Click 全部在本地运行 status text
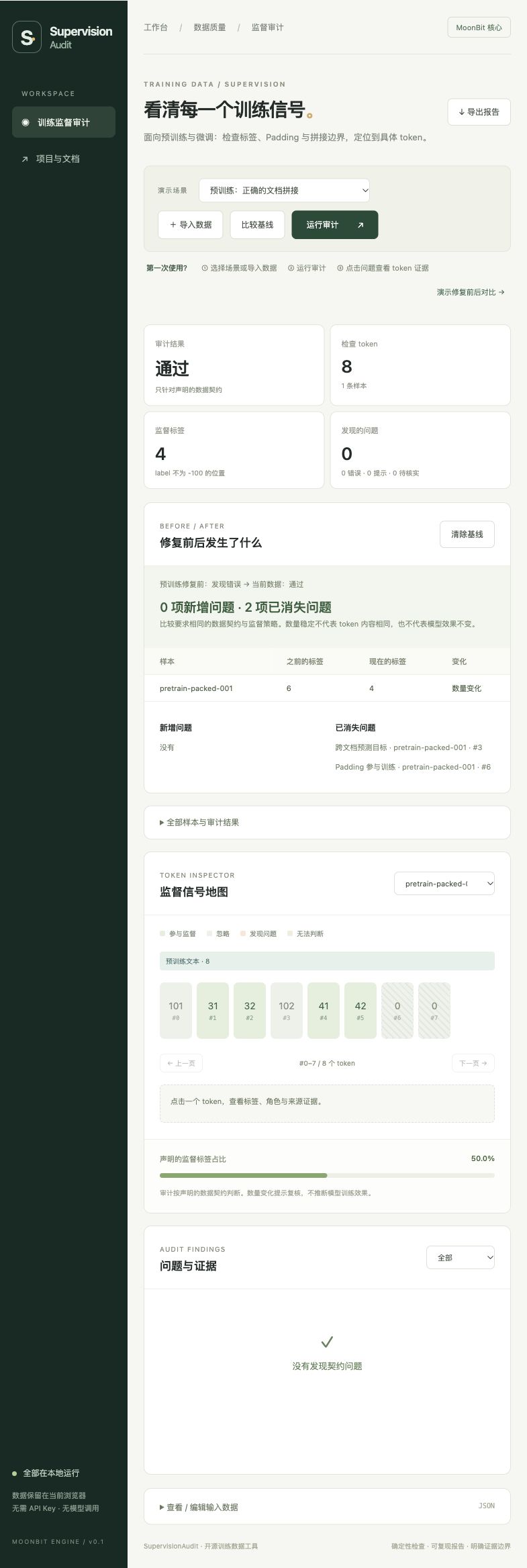The image size is (527, 1568). pos(51,1473)
